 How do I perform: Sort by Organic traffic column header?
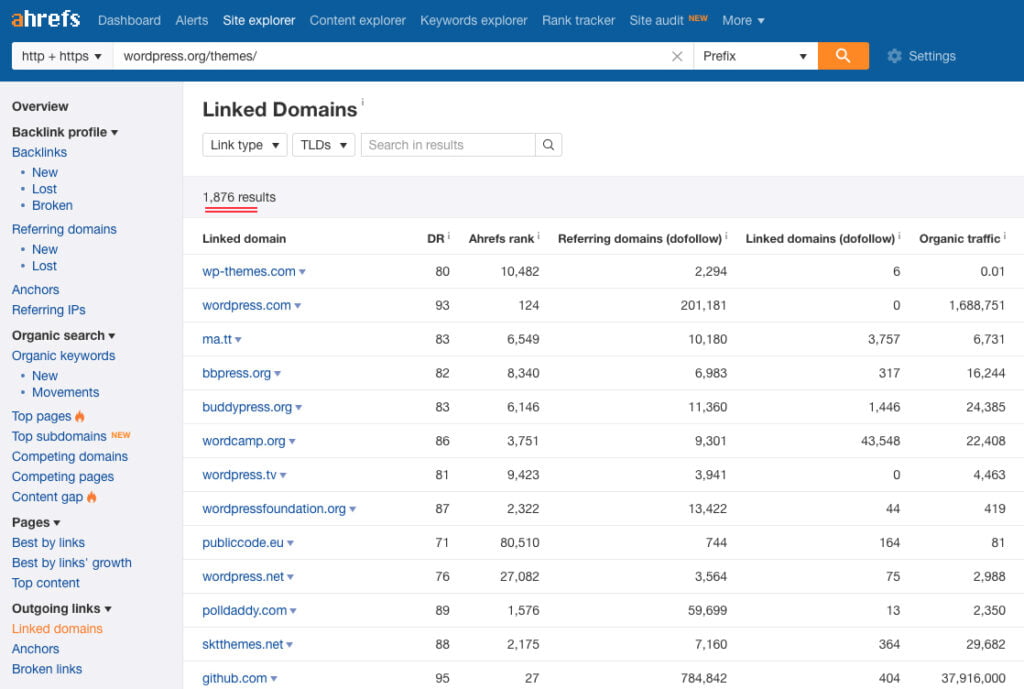point(959,239)
